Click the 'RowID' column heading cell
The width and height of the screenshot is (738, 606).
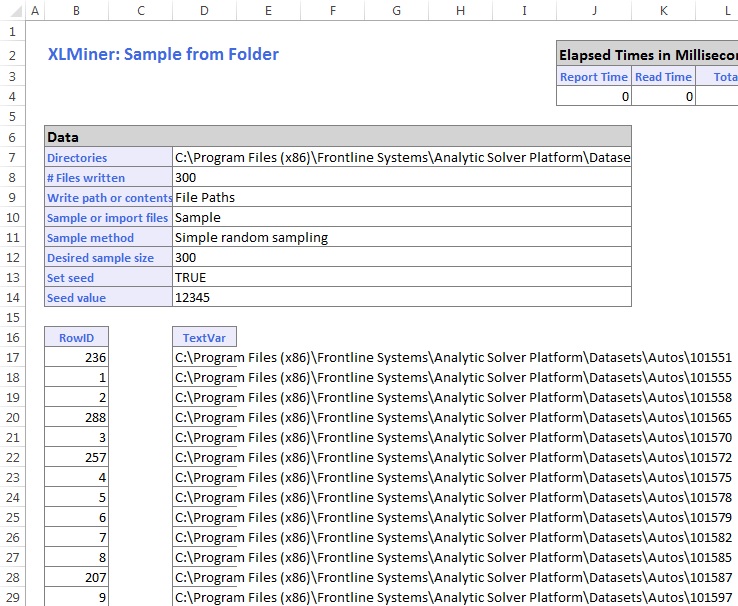click(x=77, y=338)
